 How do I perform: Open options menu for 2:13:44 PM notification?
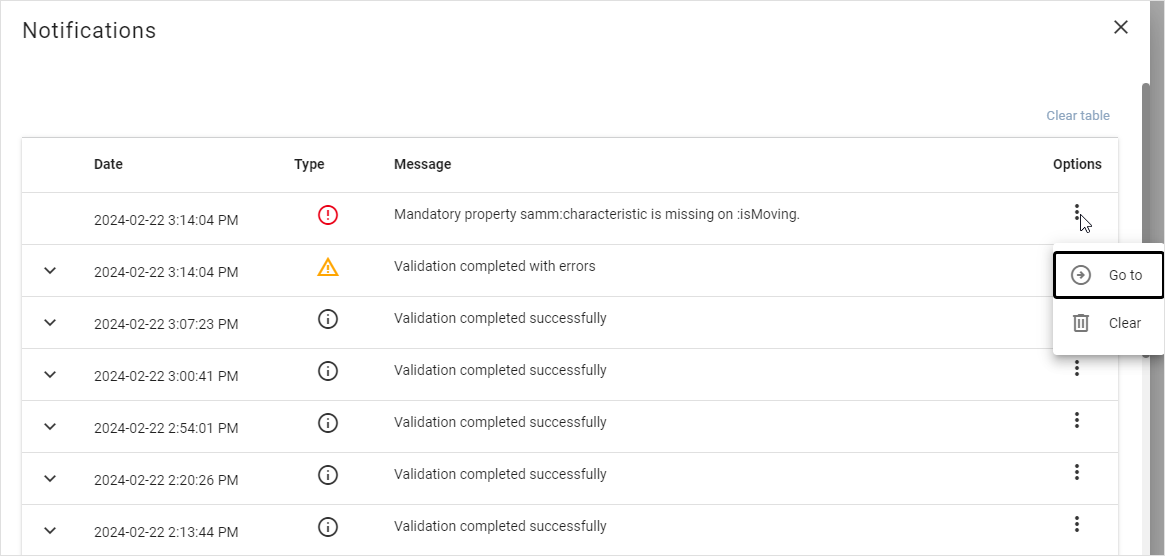click(x=1076, y=524)
